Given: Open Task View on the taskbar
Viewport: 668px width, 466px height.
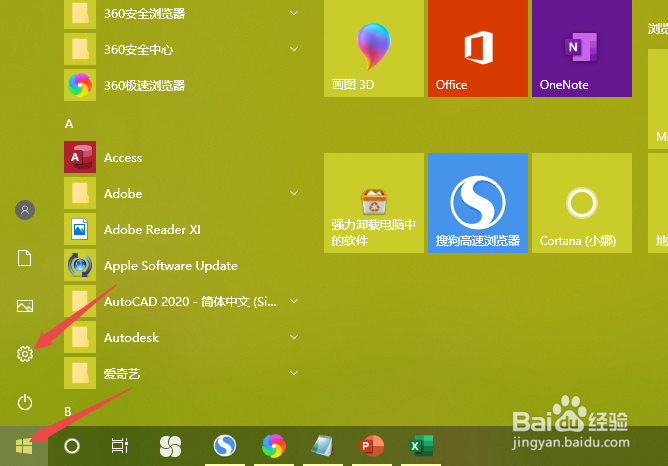Looking at the screenshot, I should point(120,446).
